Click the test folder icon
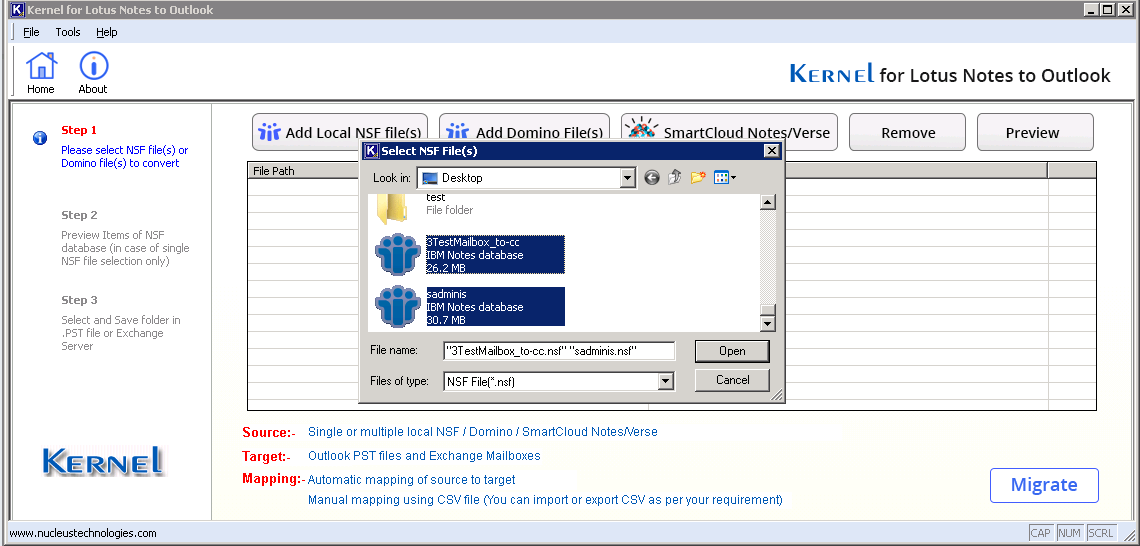Screen dimensions: 1140x546 tap(390, 208)
